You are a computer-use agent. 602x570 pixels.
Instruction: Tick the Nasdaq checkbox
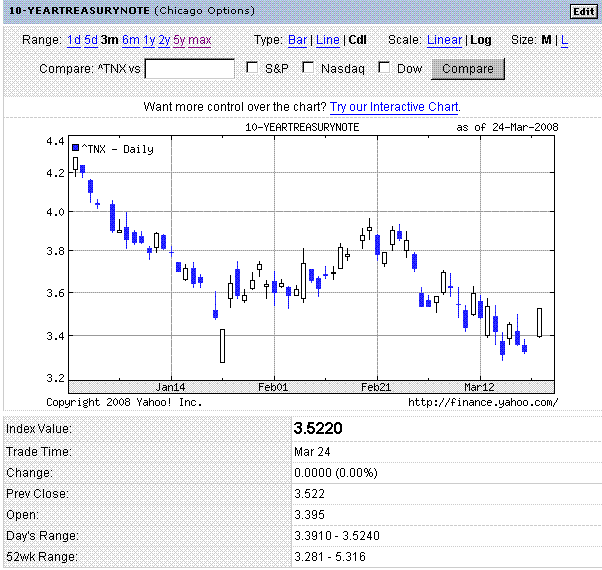coord(308,69)
